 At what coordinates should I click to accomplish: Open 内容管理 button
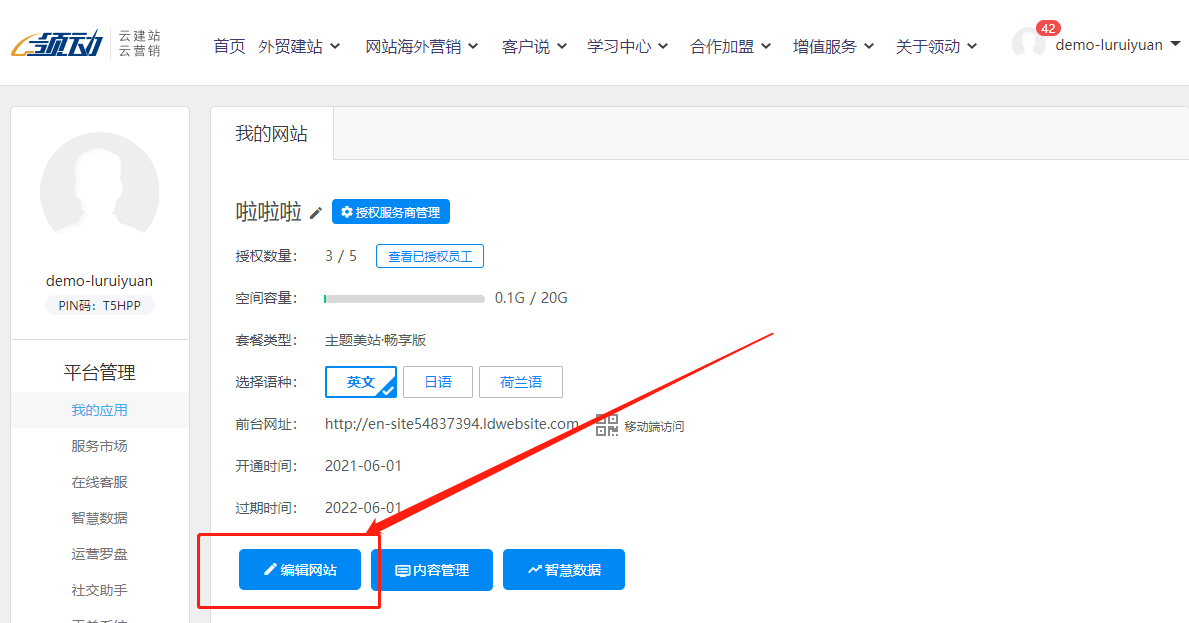(431, 570)
